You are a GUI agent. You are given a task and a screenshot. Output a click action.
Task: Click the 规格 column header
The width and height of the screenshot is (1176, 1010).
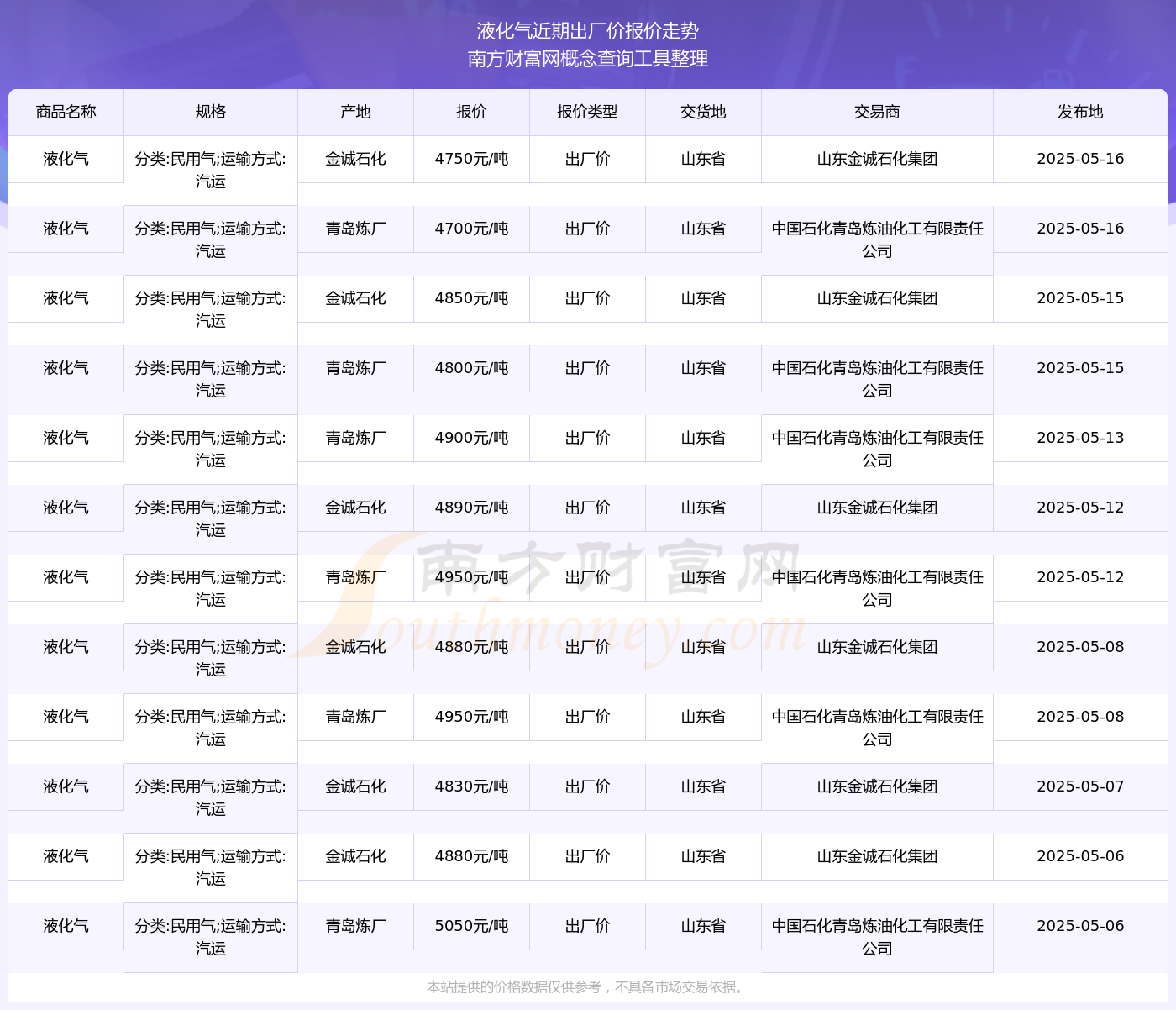point(211,112)
